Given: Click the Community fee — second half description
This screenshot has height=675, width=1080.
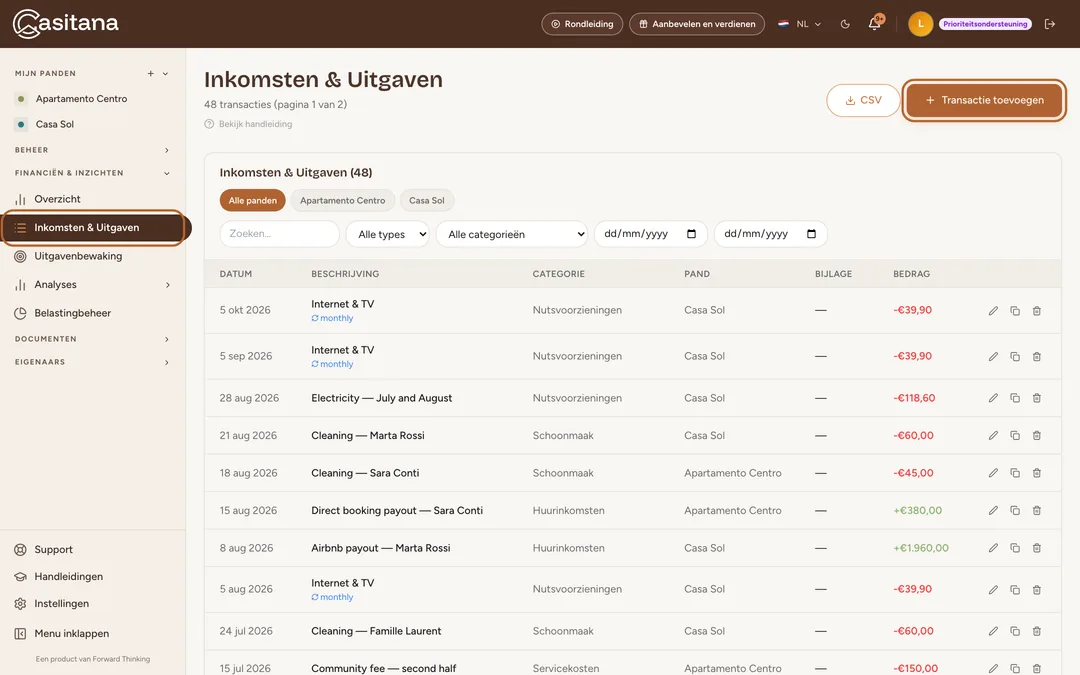Looking at the screenshot, I should tap(384, 668).
